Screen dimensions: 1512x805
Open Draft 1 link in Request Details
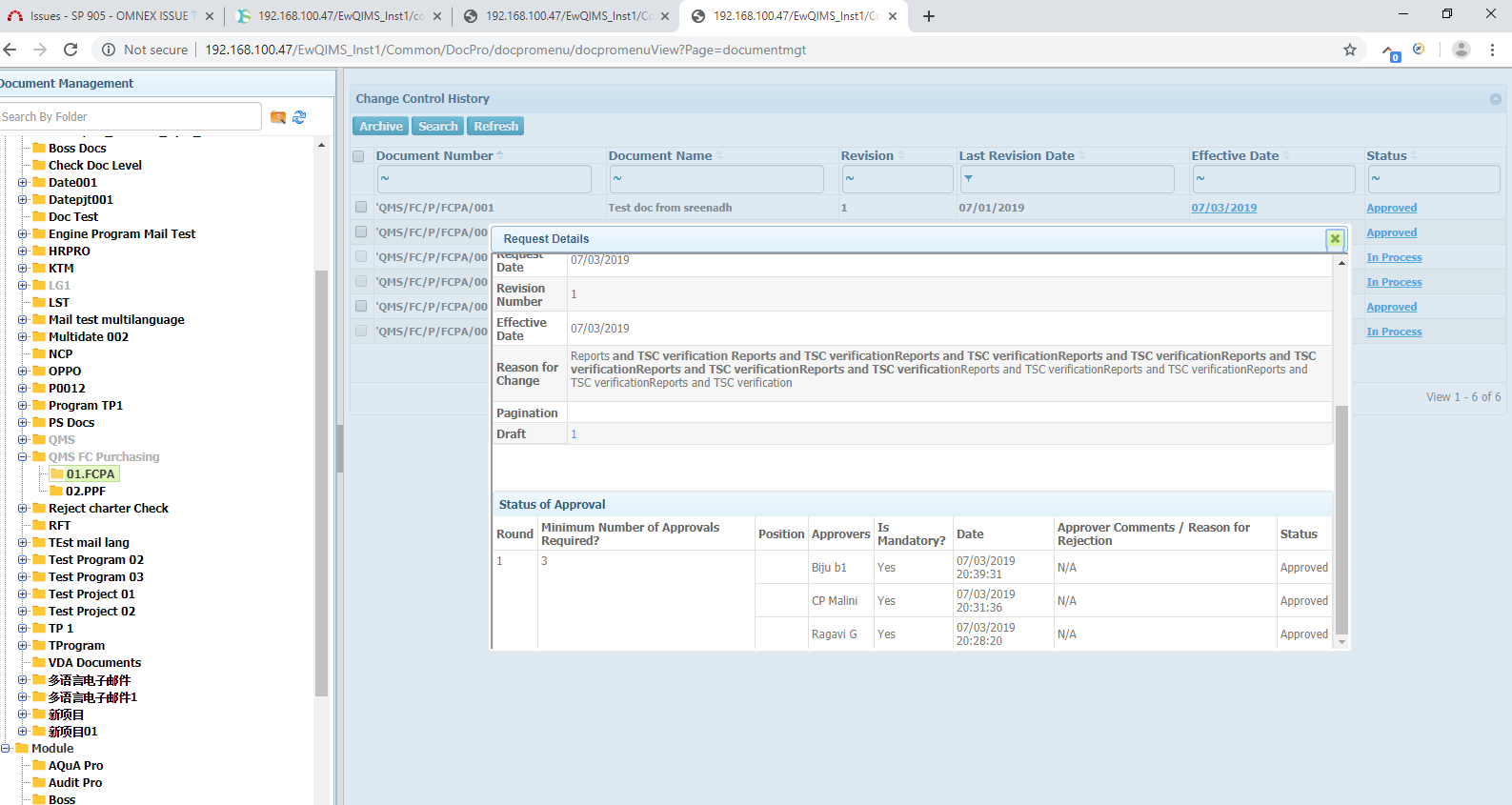click(x=574, y=433)
